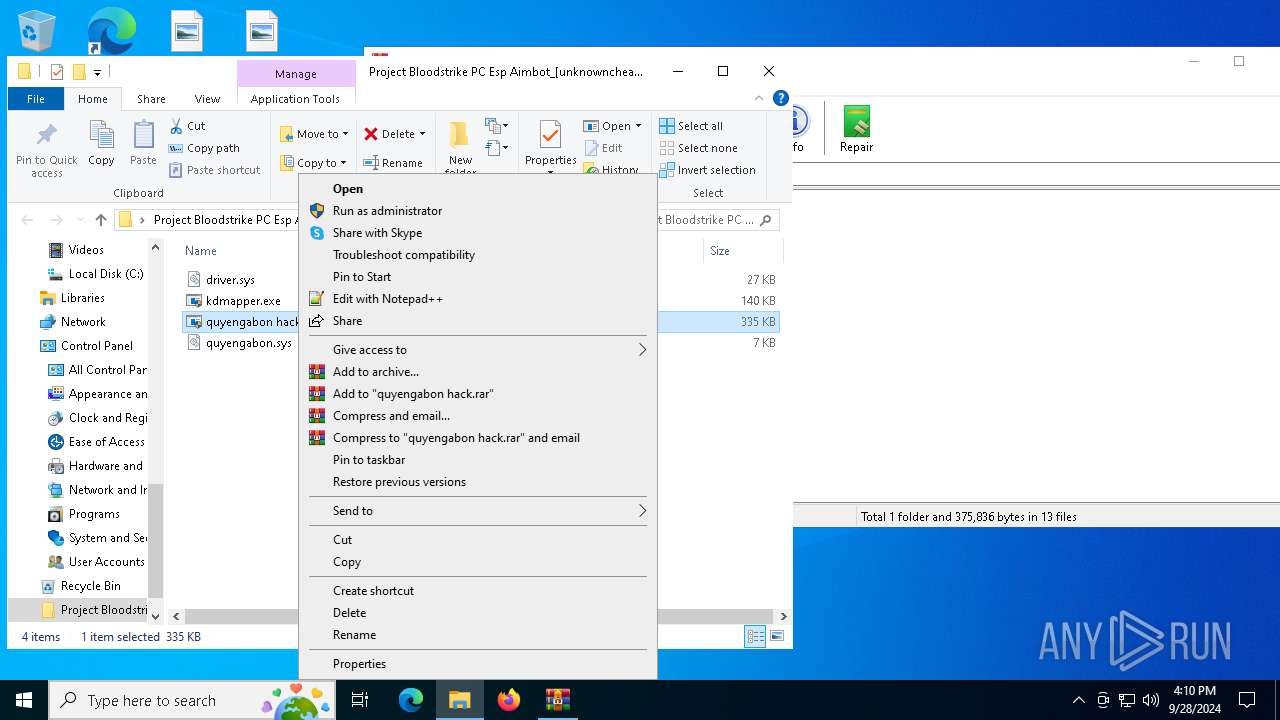
Task: Click the ribbon Rename button
Action: coord(393,163)
